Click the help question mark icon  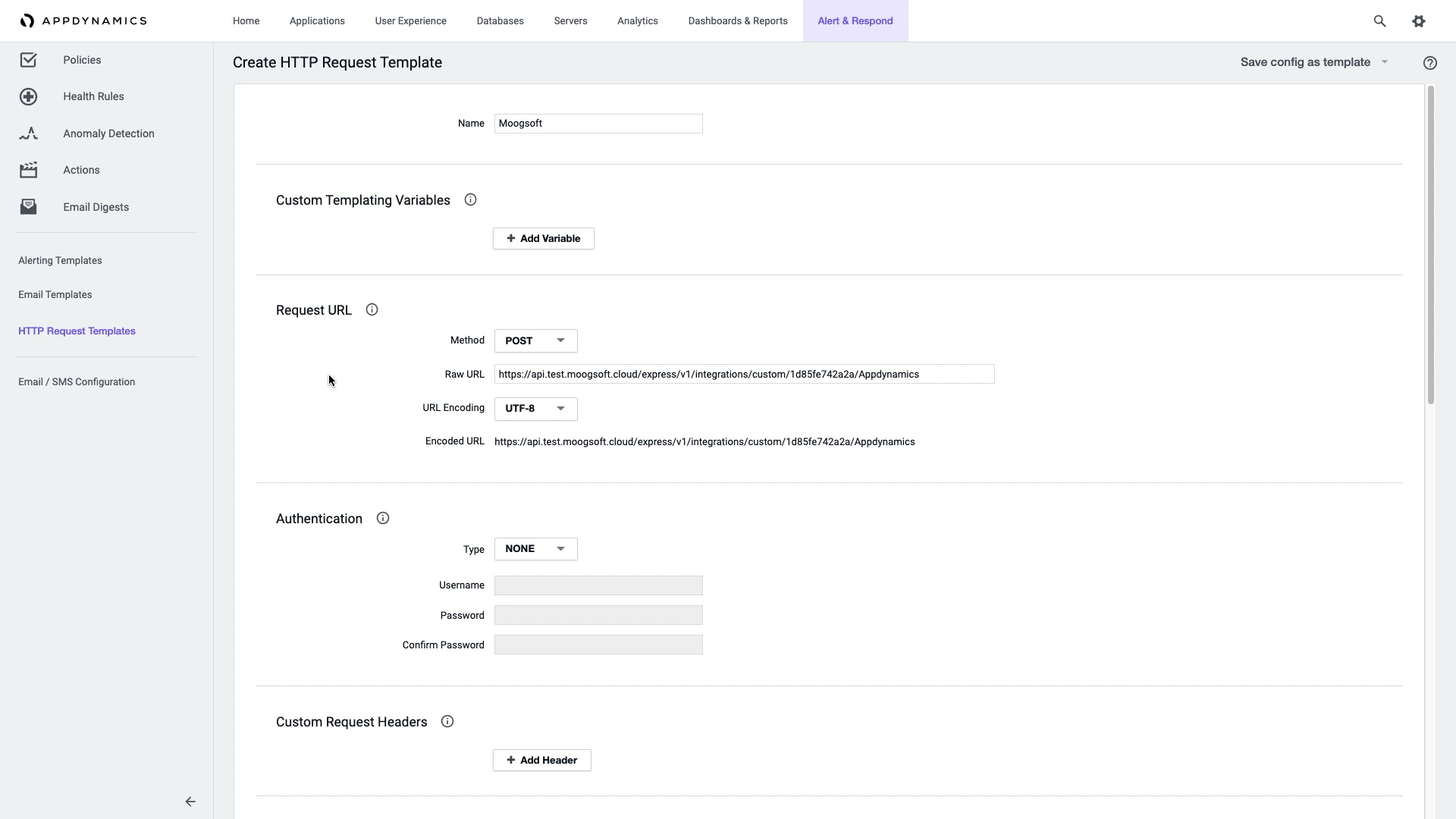1429,63
